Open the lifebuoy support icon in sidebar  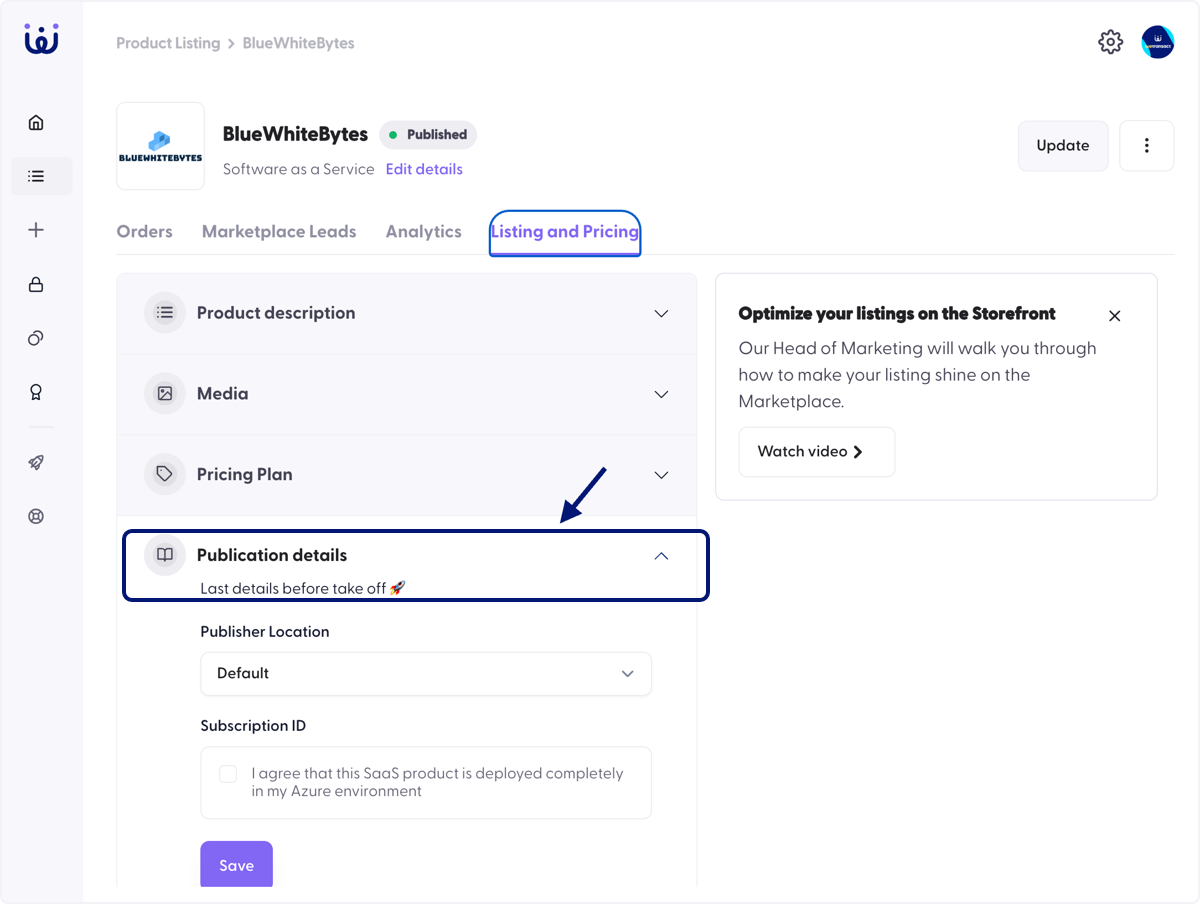(36, 516)
